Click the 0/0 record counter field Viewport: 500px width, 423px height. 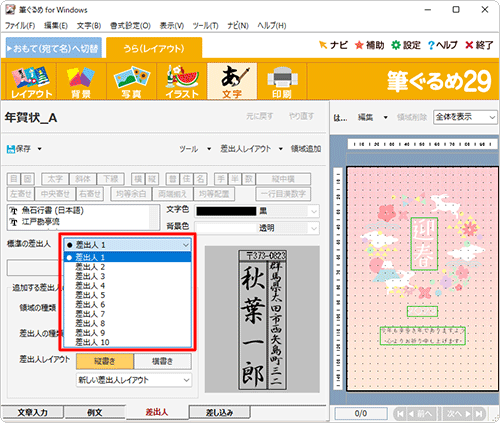point(361,414)
